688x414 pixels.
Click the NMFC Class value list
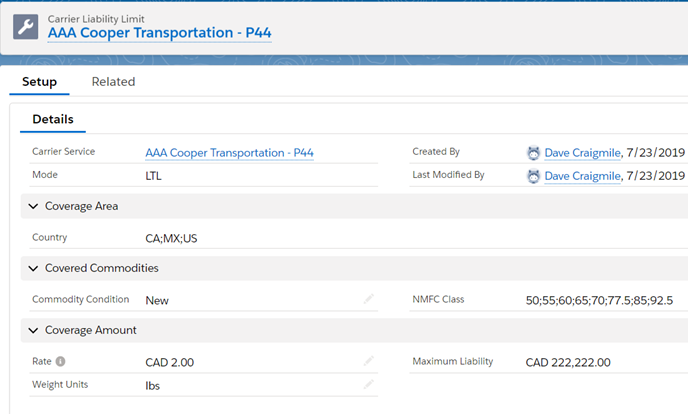(599, 300)
